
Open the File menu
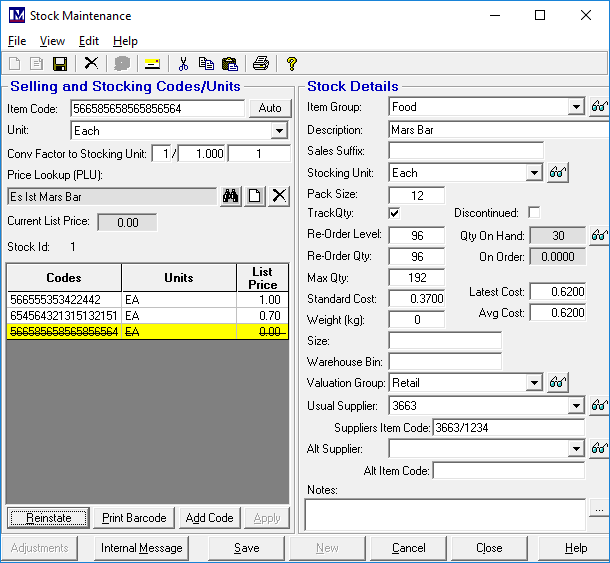pyautogui.click(x=17, y=41)
